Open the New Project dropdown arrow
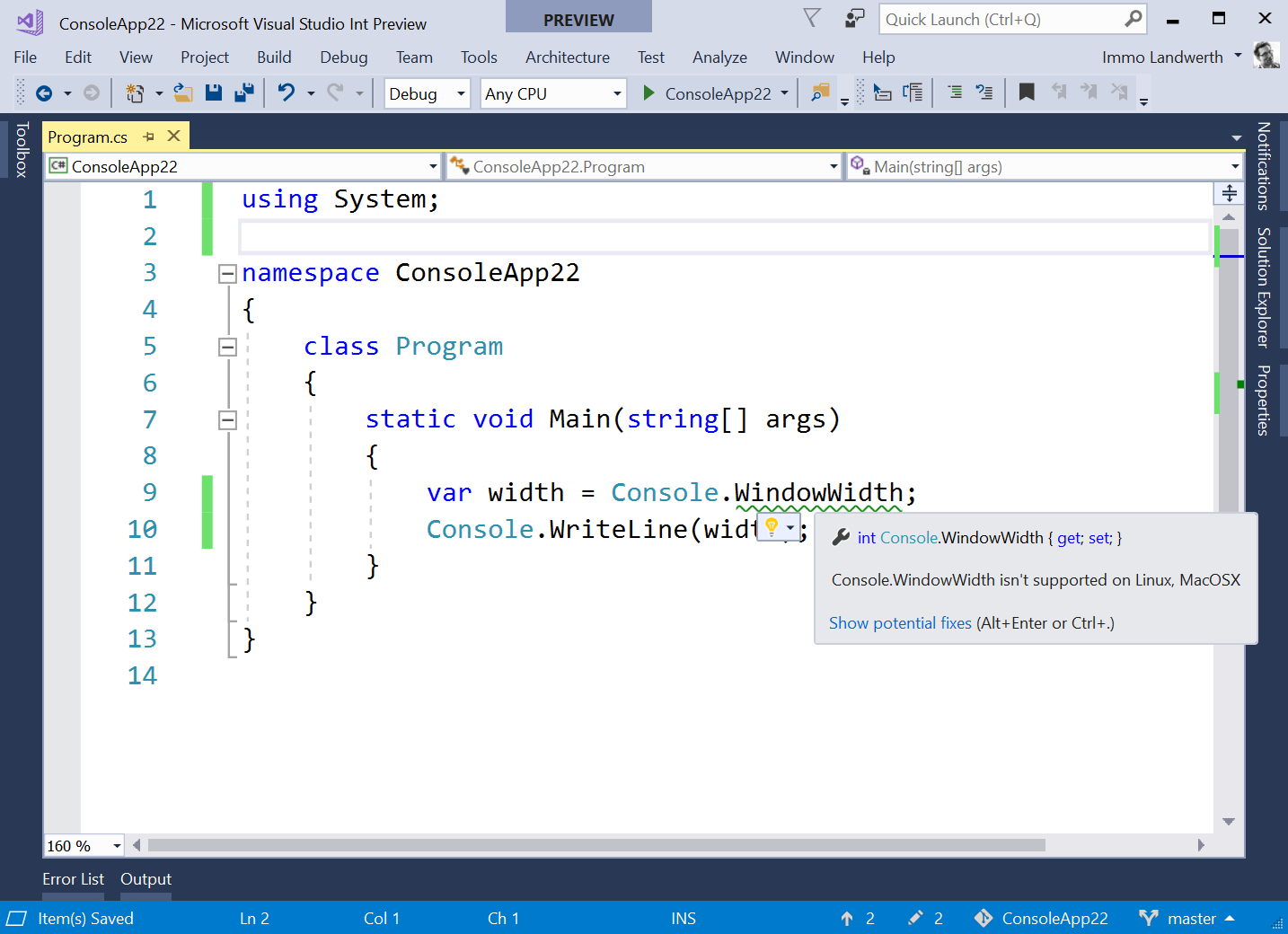This screenshot has width=1288, height=934. tap(159, 93)
